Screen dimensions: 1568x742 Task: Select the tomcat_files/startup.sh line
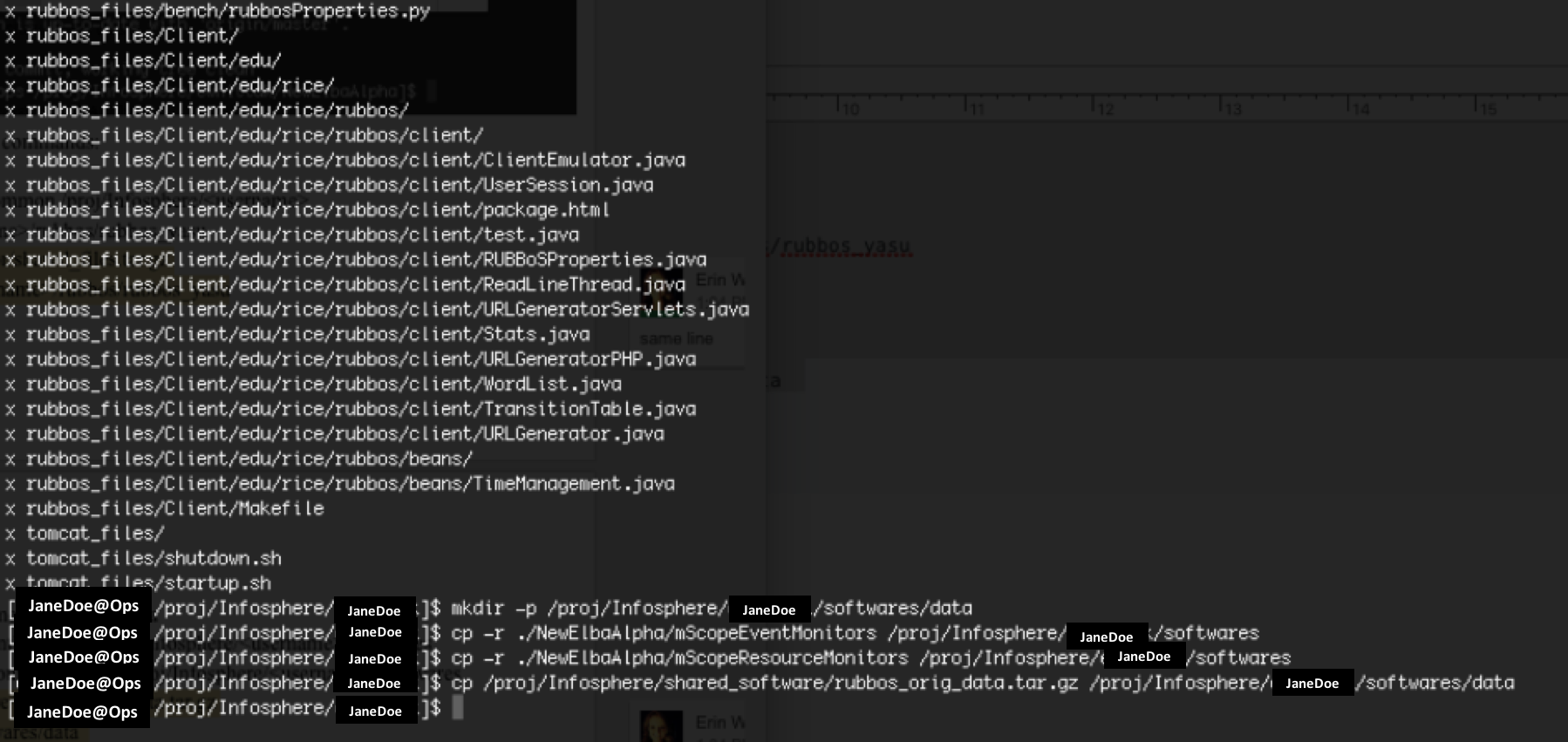(x=138, y=582)
